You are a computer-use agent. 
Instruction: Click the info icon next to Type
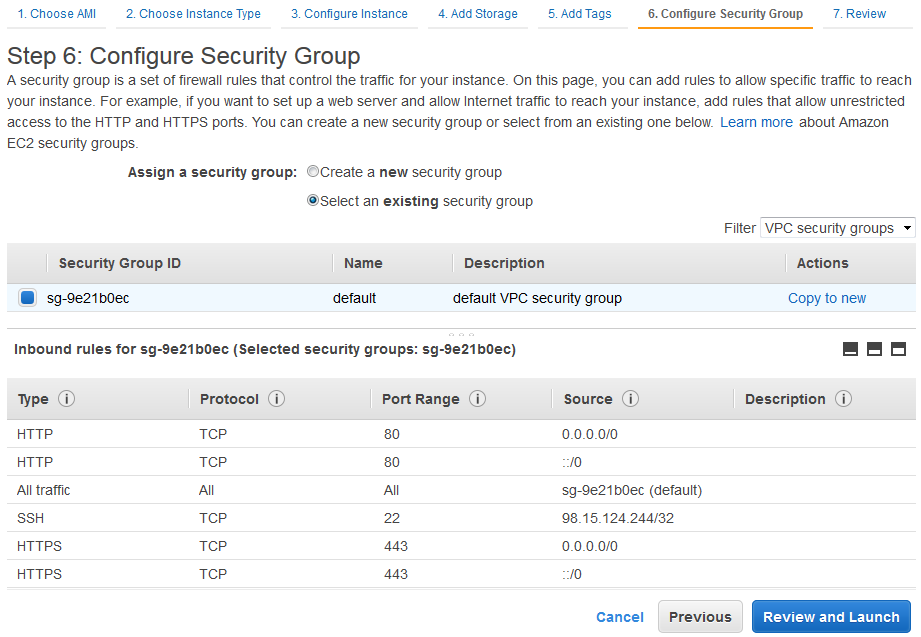[x=67, y=399]
